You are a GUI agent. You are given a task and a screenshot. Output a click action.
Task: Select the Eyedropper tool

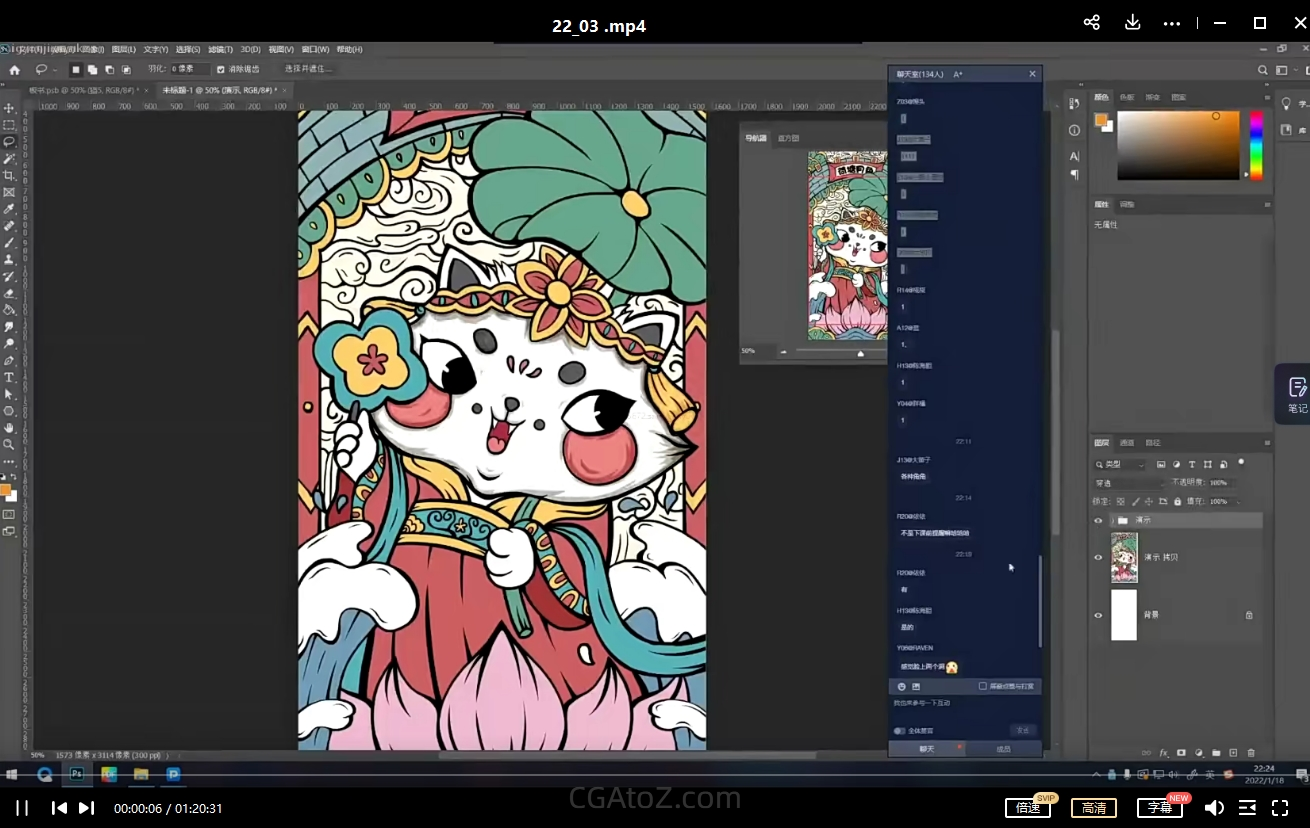9,209
